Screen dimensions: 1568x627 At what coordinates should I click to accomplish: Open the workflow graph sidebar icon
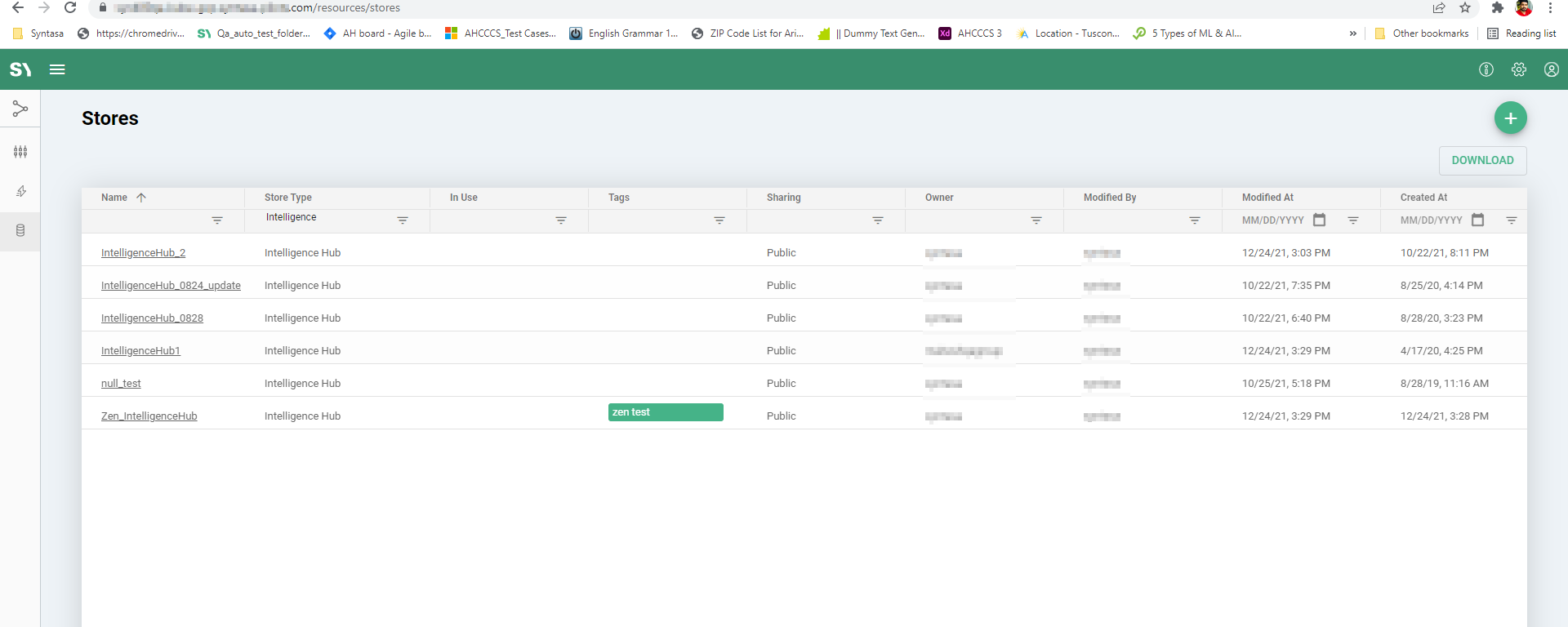(x=20, y=109)
